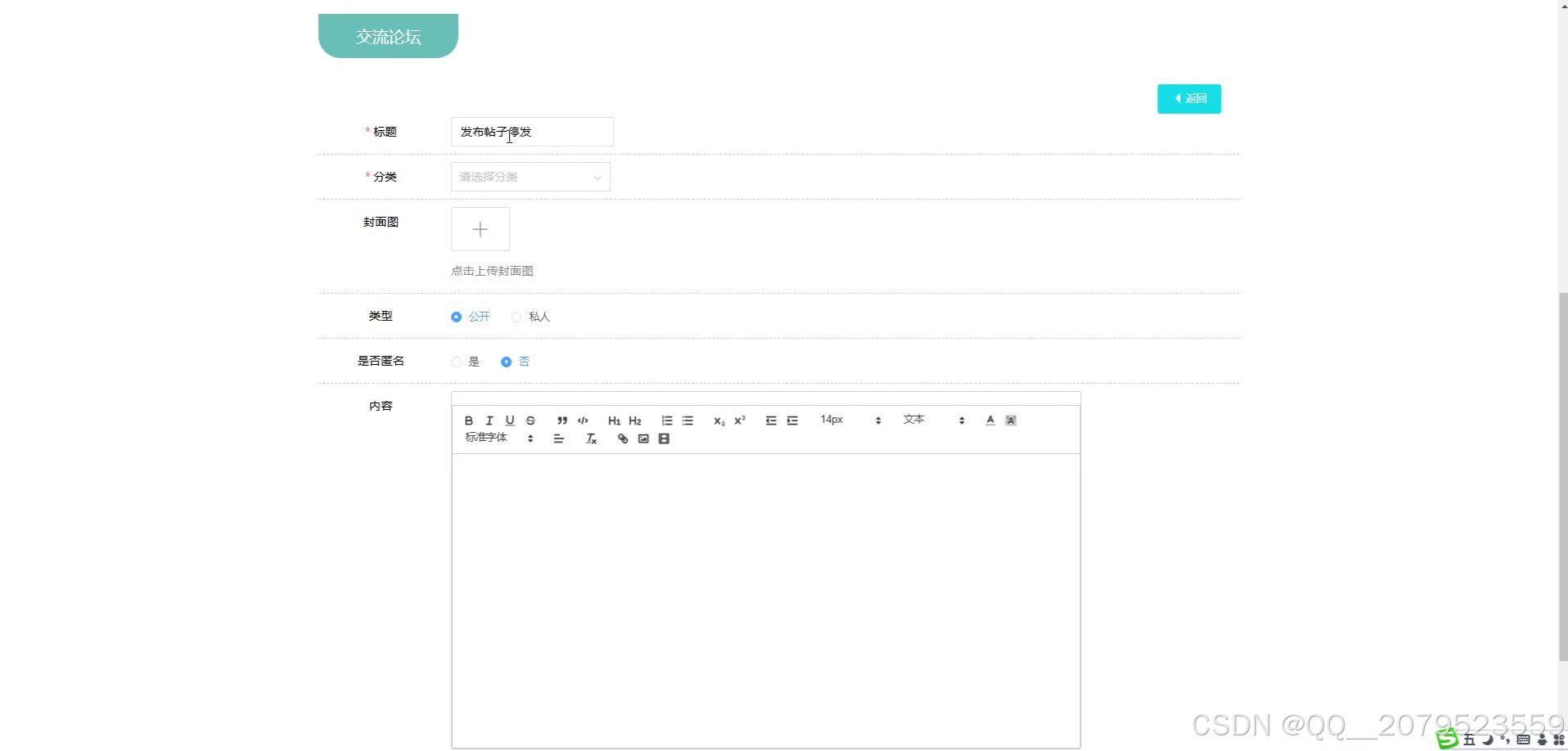Toggle underline formatting in the editor
Viewport: 1568px width, 751px height.
pyautogui.click(x=510, y=420)
